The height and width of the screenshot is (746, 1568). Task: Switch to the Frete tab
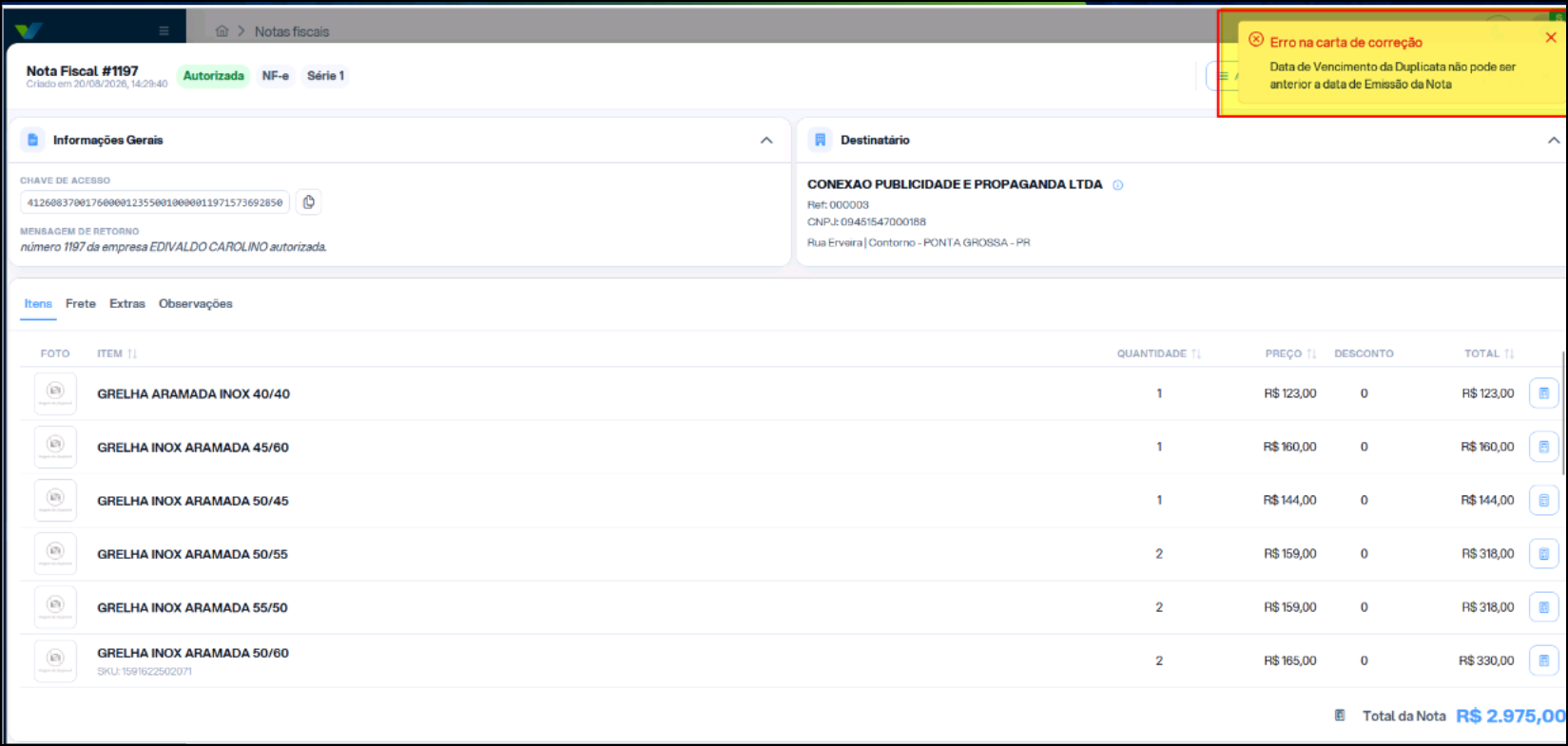tap(81, 304)
